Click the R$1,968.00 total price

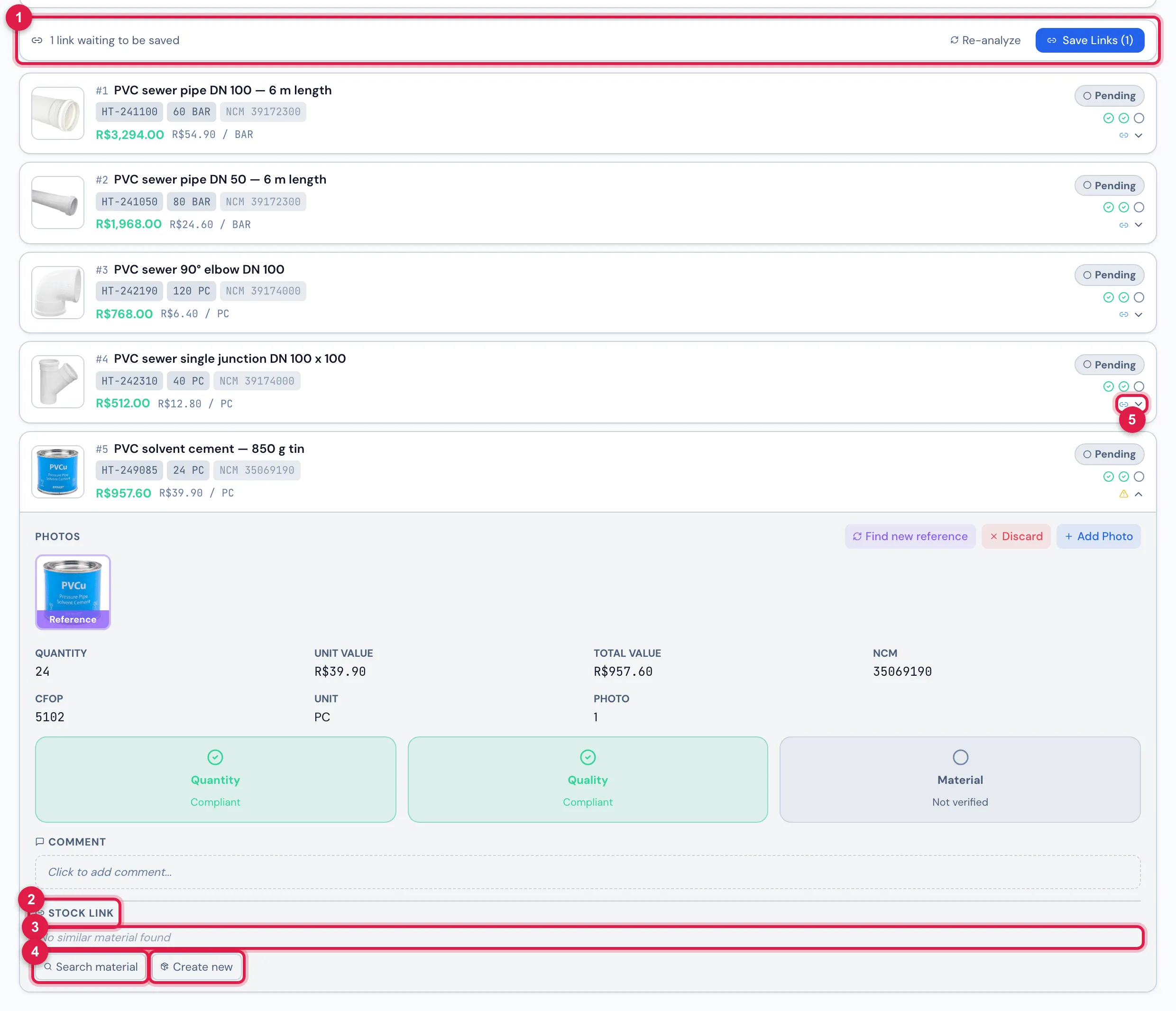pyautogui.click(x=129, y=224)
